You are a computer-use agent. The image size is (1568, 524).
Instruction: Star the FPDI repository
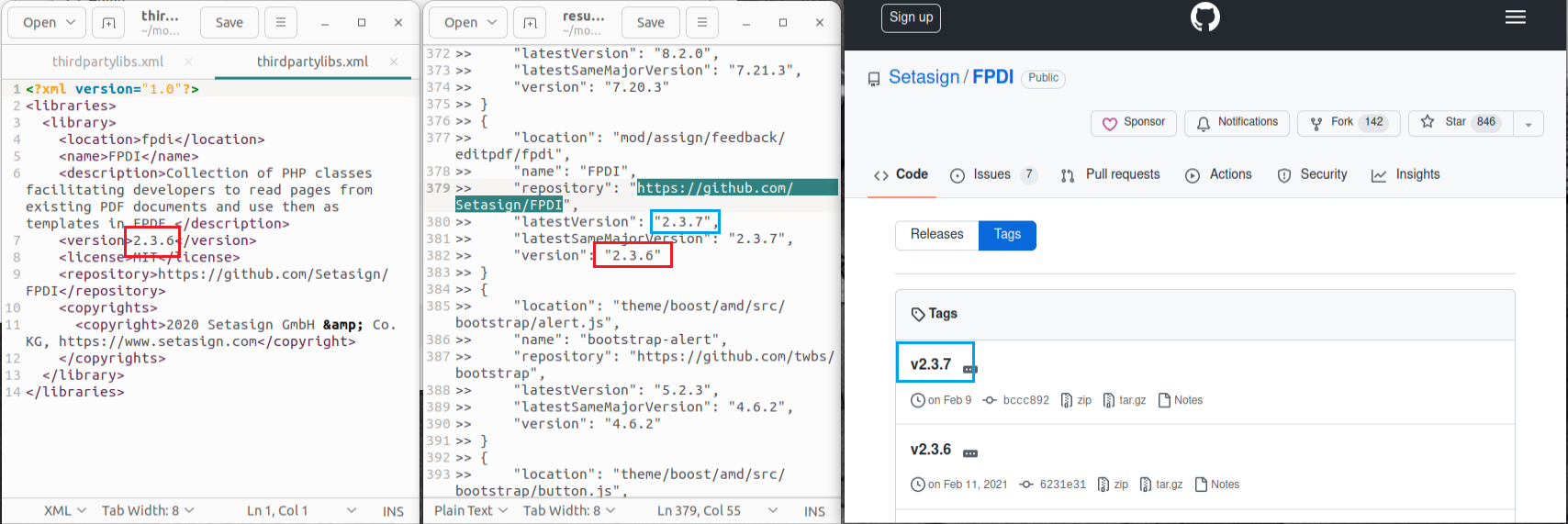tap(1462, 123)
